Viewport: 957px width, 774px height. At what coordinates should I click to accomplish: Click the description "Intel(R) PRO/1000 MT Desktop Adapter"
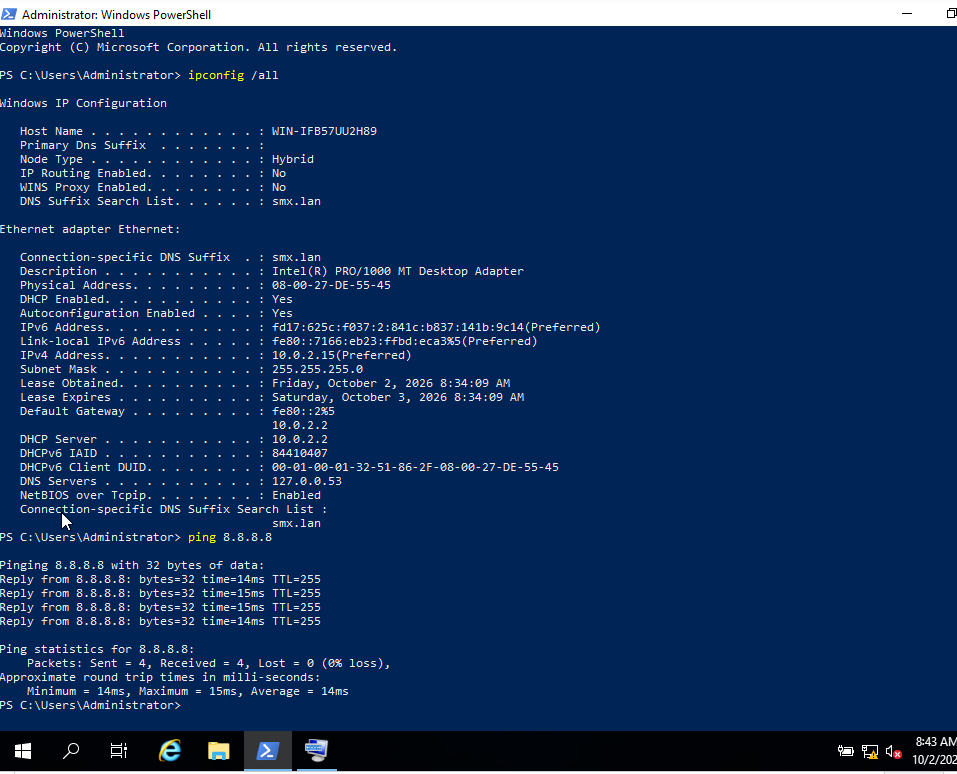click(x=398, y=271)
